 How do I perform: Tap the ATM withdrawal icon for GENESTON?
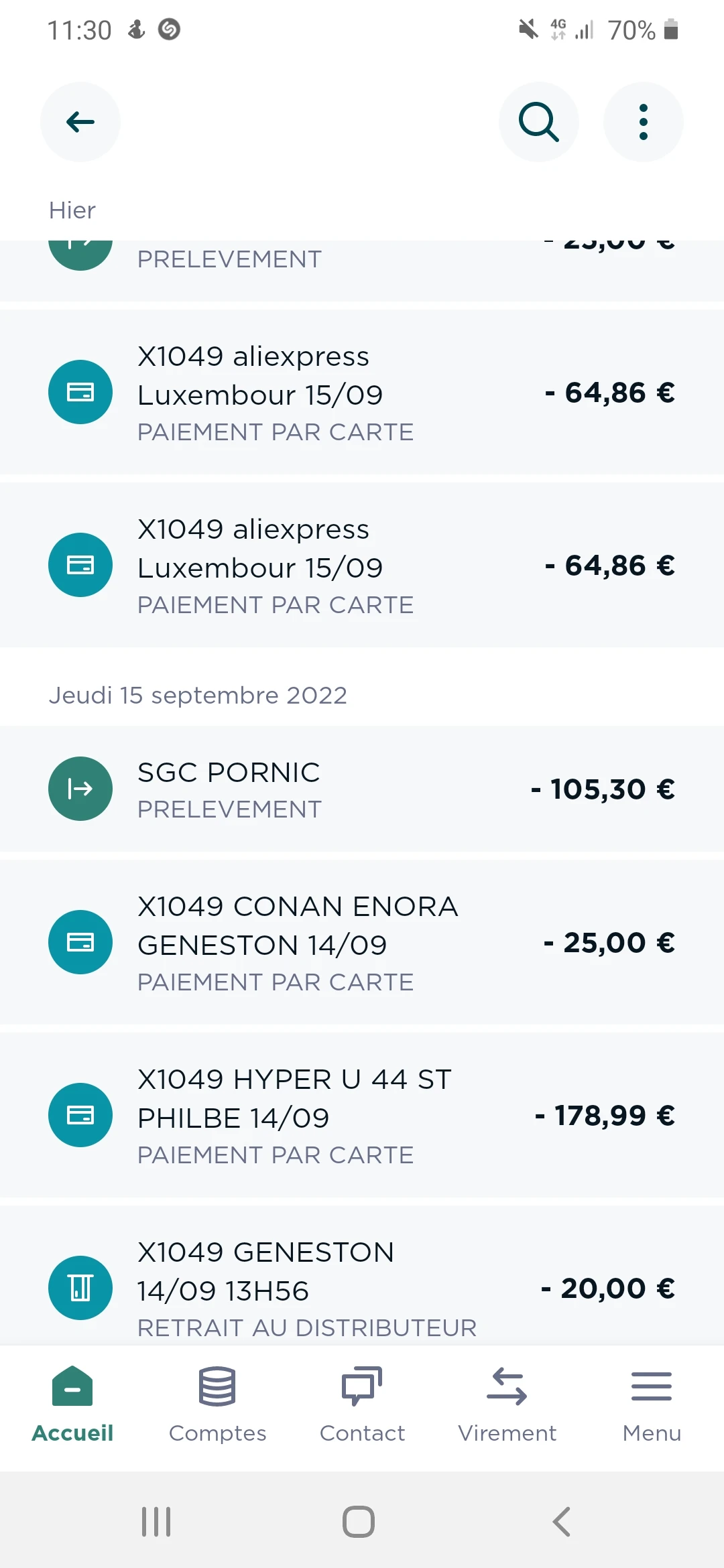point(80,1287)
